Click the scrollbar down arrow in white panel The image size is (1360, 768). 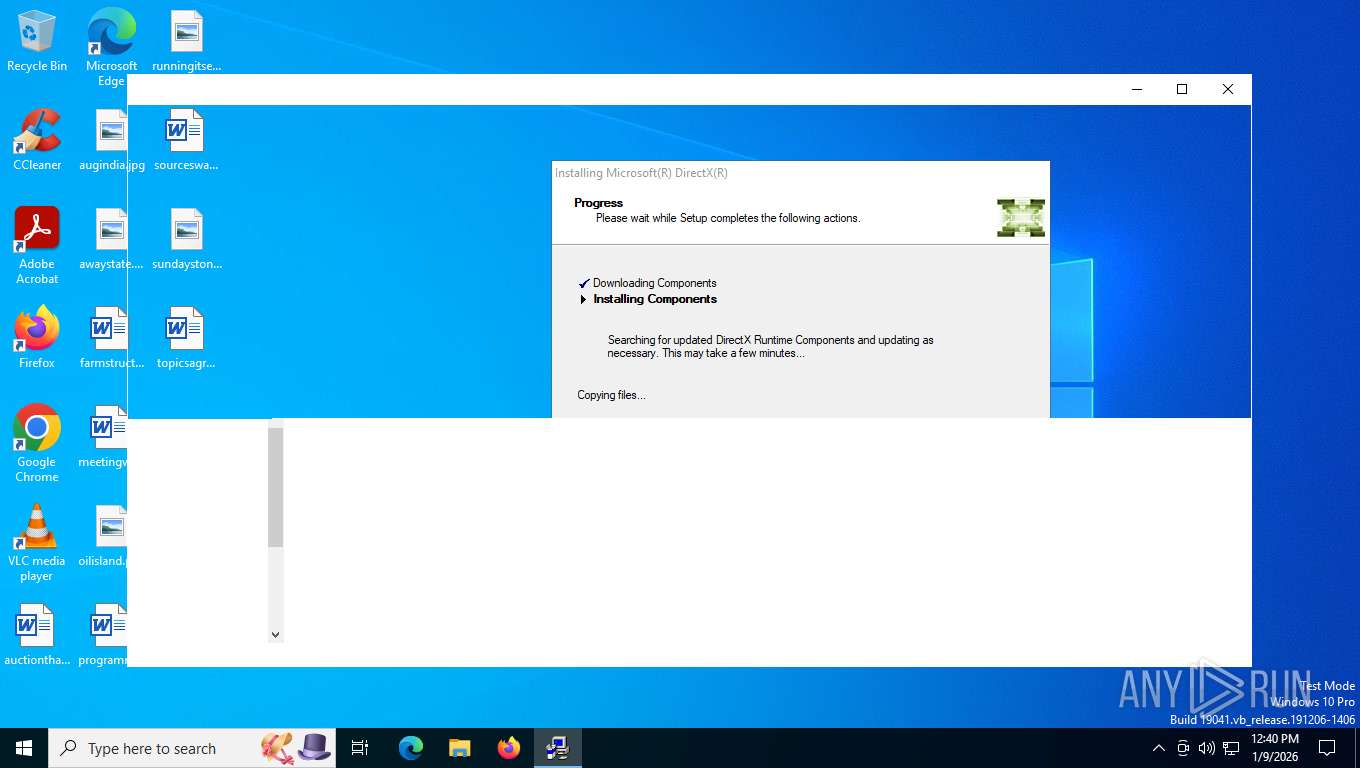click(x=276, y=634)
